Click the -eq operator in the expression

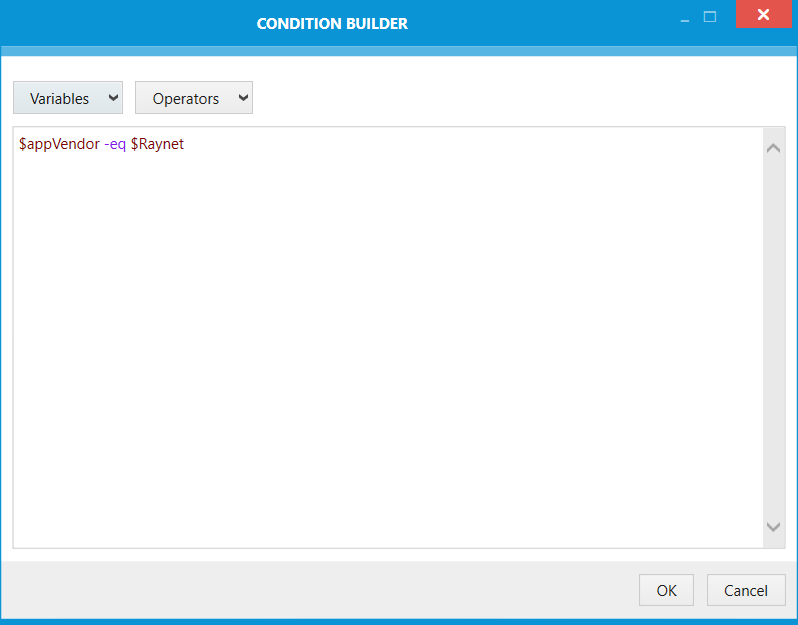[x=115, y=145]
